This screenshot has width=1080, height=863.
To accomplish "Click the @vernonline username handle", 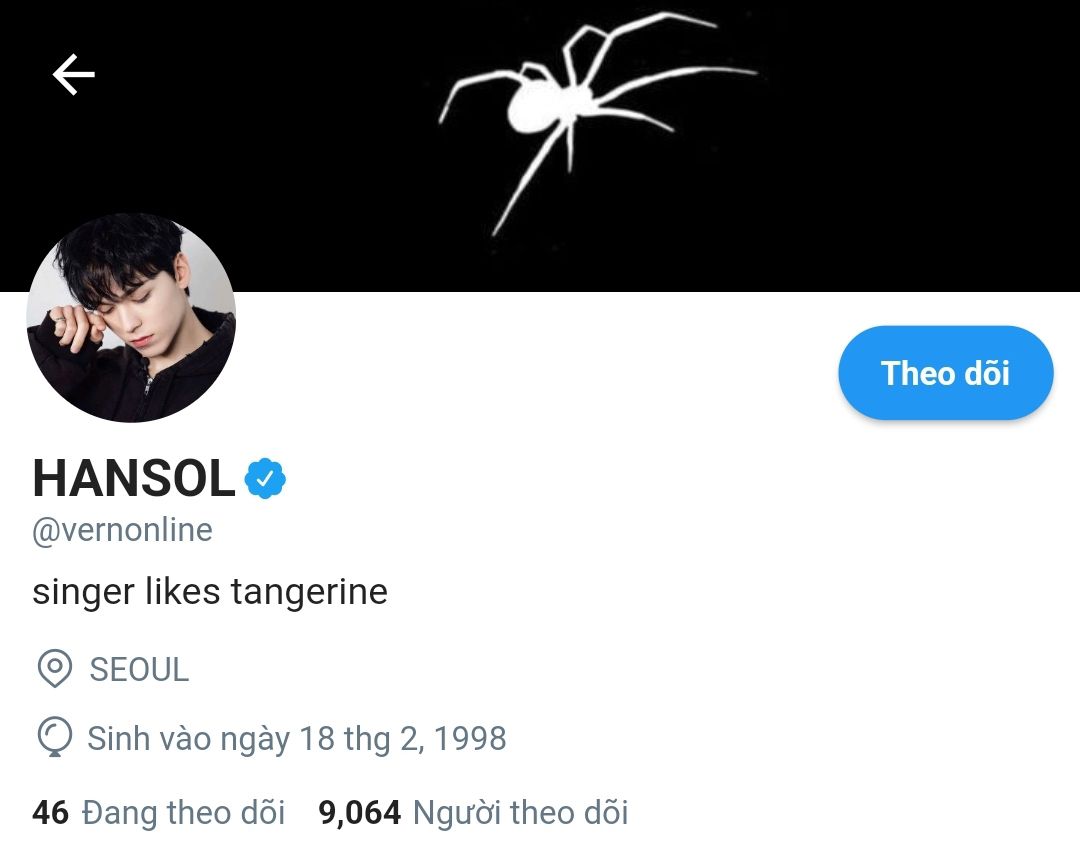I will (122, 530).
